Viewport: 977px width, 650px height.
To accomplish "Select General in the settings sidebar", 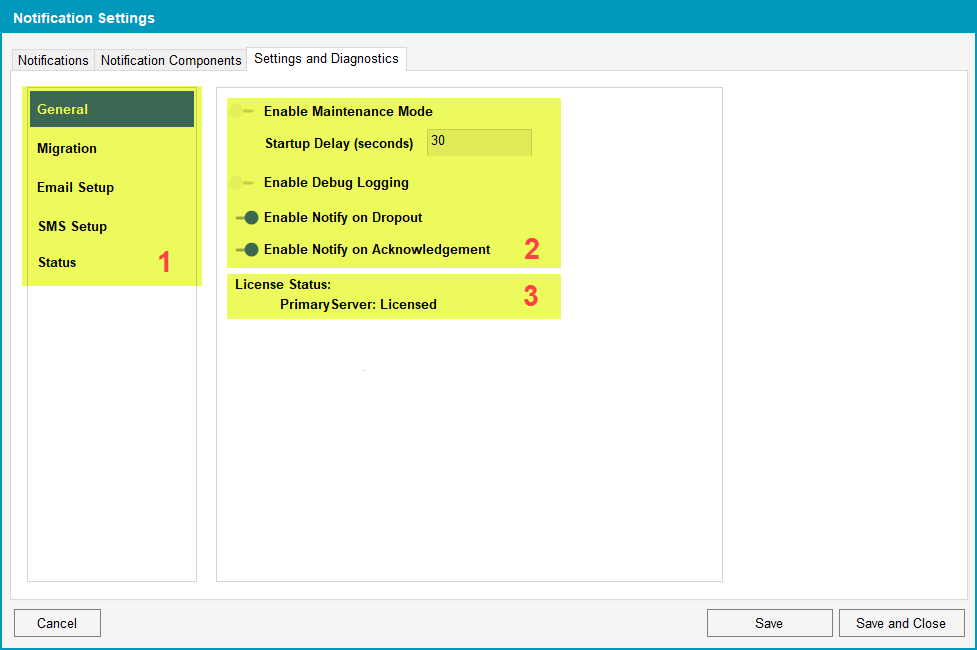I will [x=111, y=109].
